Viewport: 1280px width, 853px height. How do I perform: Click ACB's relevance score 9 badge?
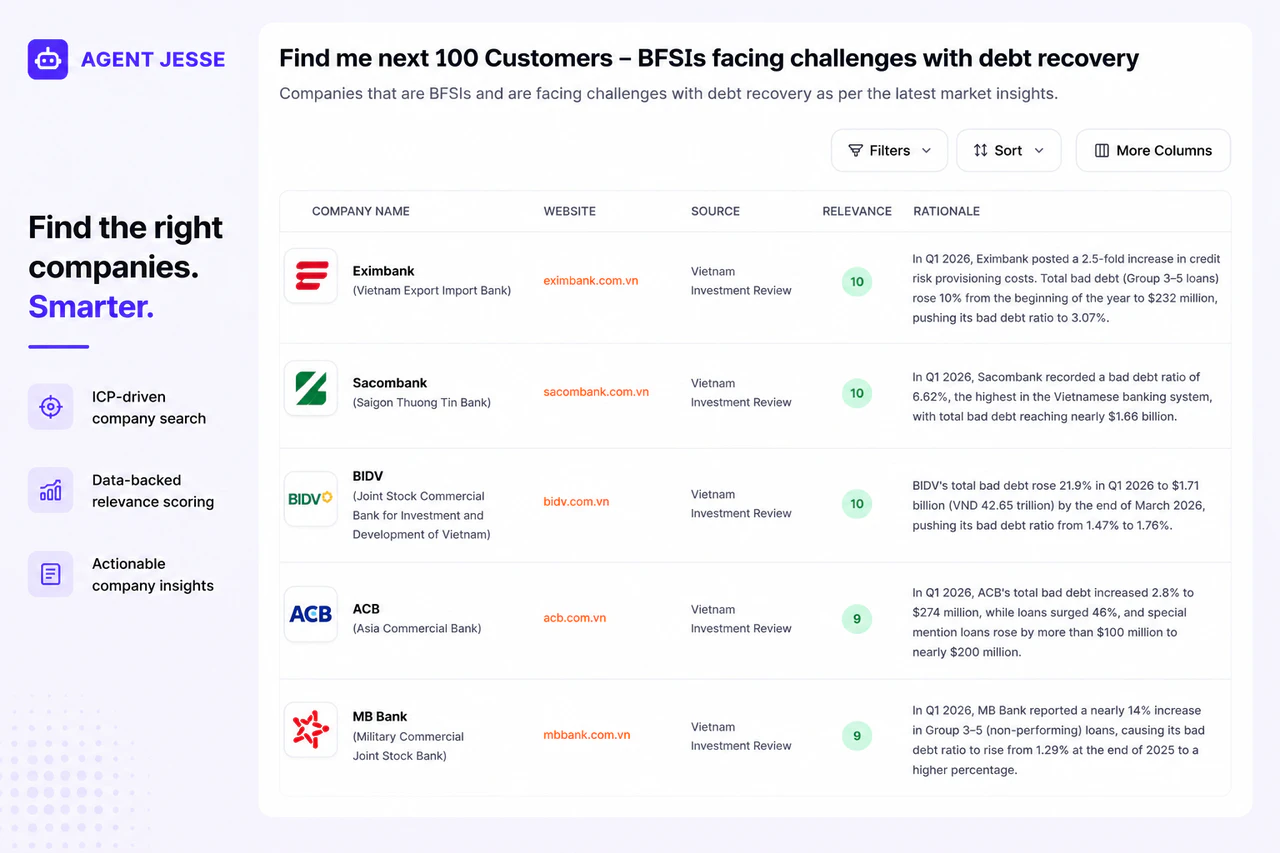click(857, 619)
